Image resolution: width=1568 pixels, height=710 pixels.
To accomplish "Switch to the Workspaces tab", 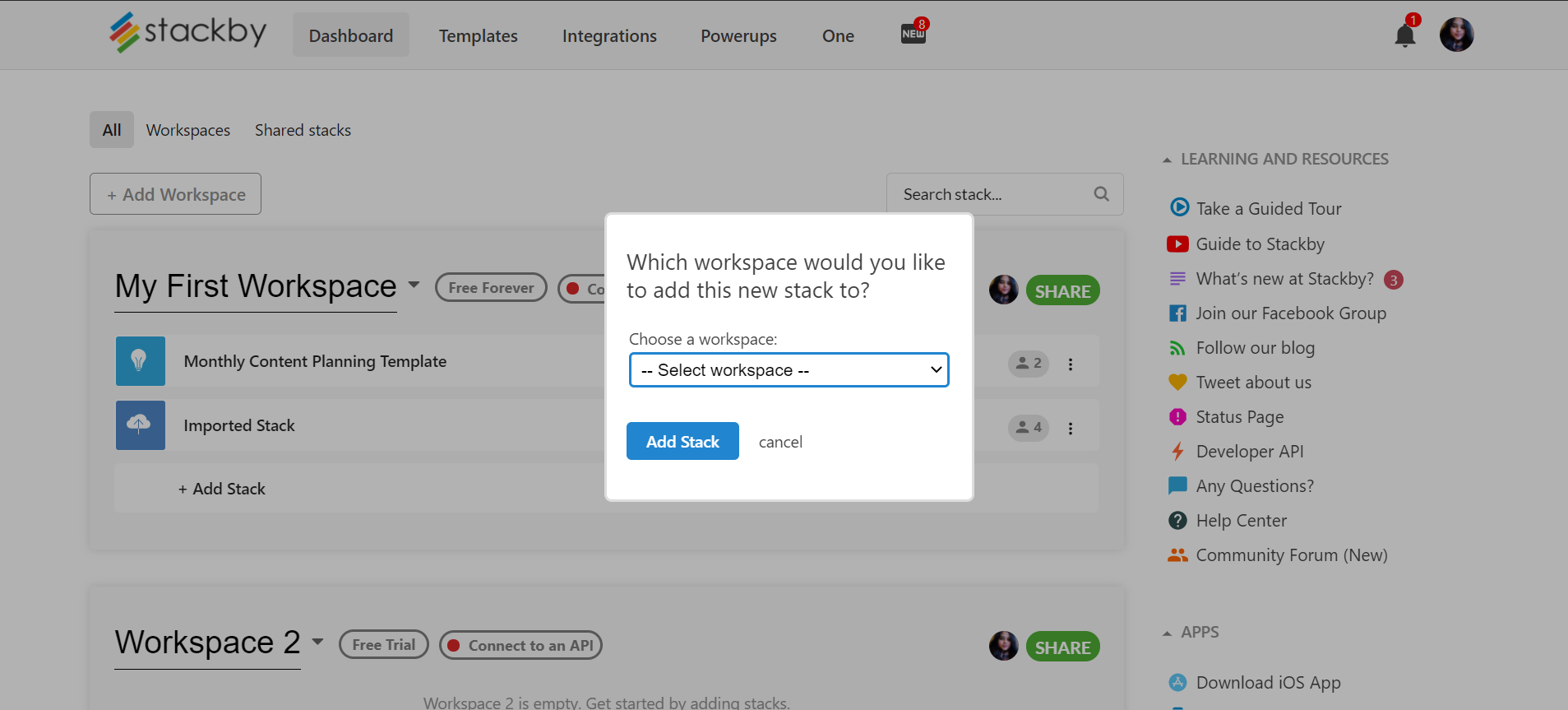I will (x=188, y=130).
